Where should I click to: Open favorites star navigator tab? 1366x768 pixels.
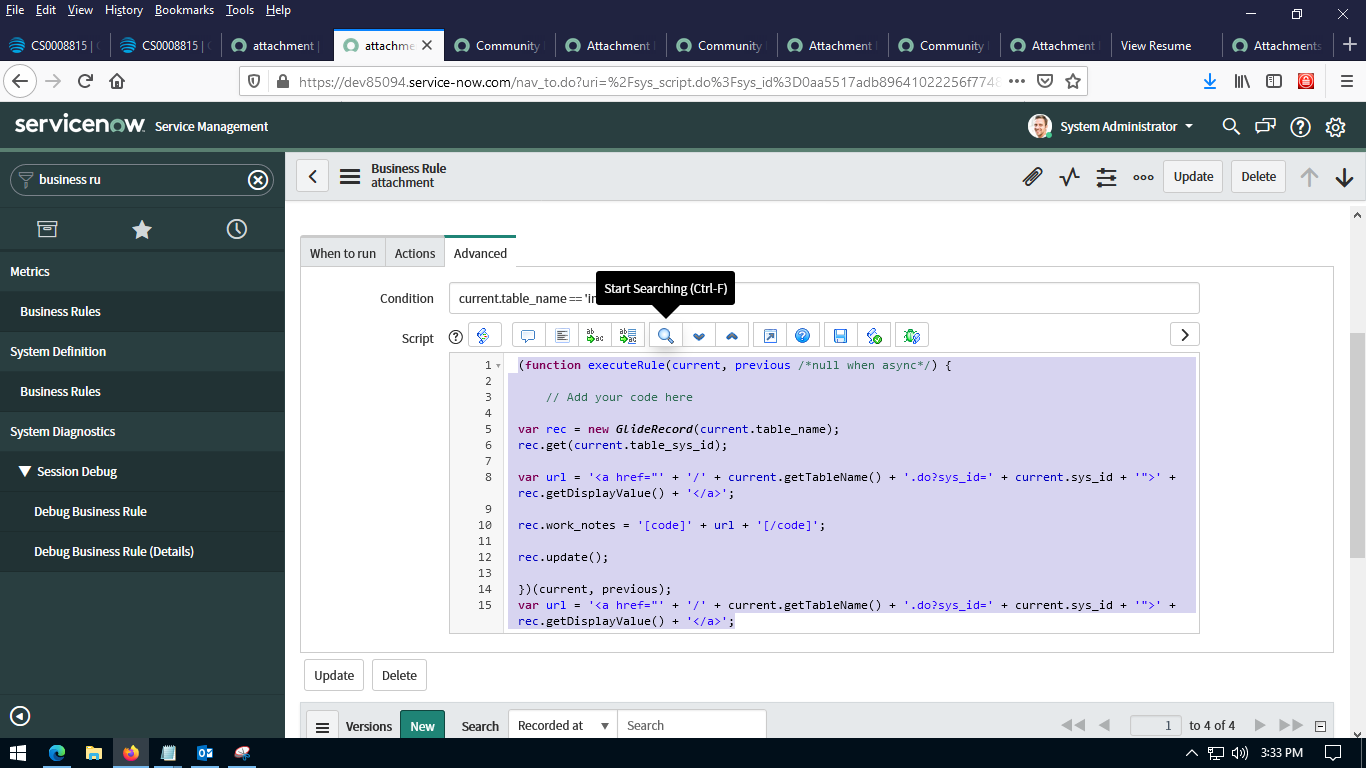142,229
